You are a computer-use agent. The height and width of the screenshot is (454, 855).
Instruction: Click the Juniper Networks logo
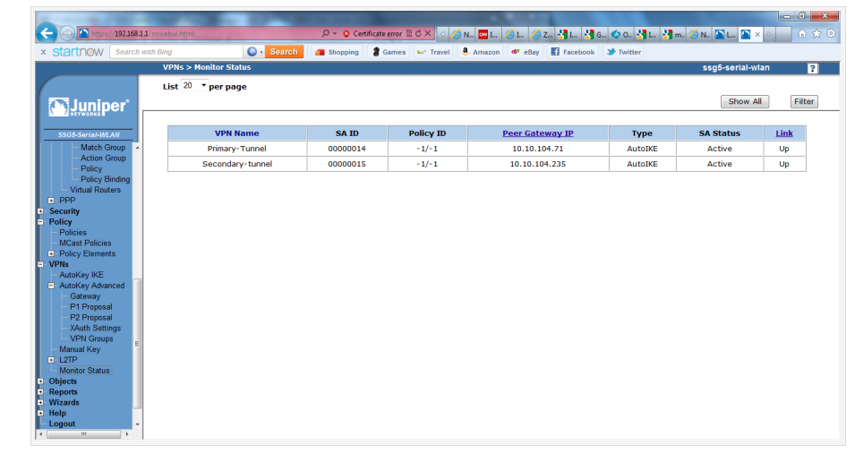click(x=88, y=107)
